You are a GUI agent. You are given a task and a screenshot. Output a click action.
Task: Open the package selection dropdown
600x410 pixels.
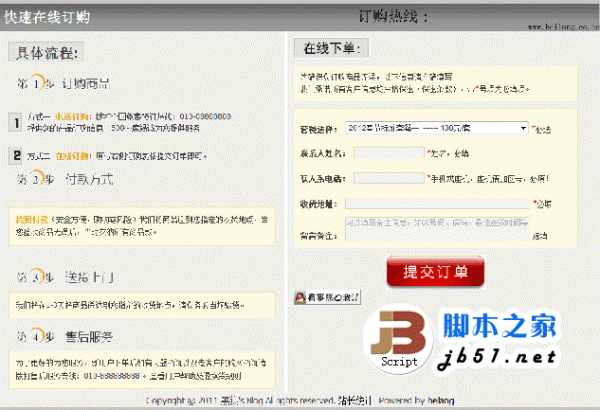click(437, 128)
